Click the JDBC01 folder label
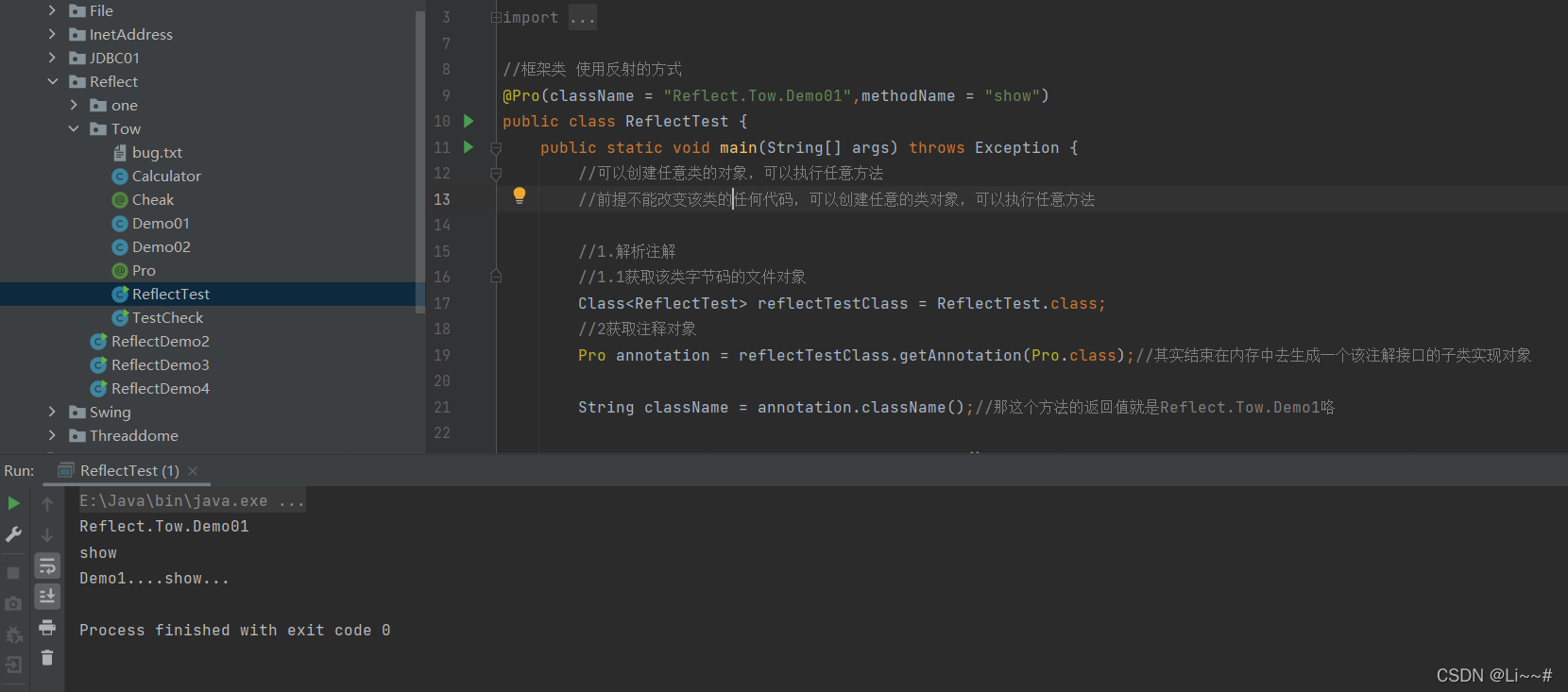 [114, 58]
